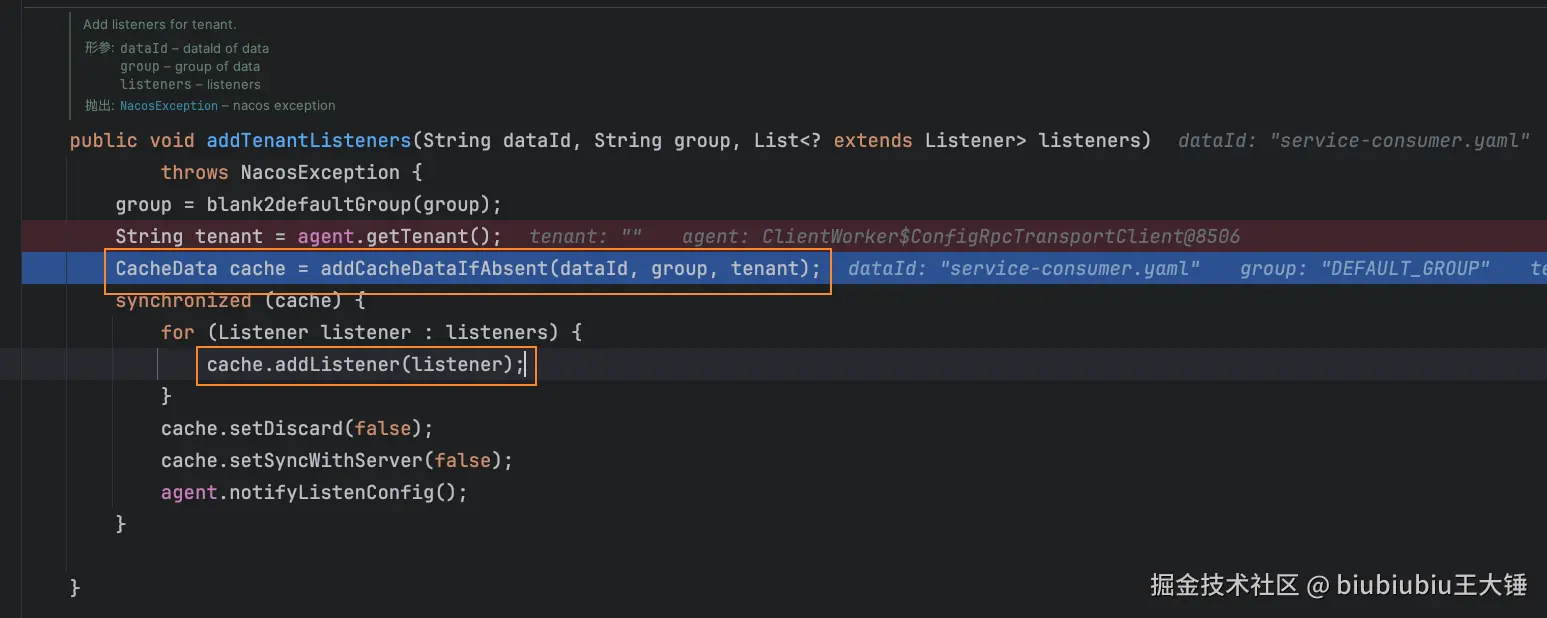Click the cache.setSyncWithServer(false) statement
1547x618 pixels.
[x=337, y=460]
